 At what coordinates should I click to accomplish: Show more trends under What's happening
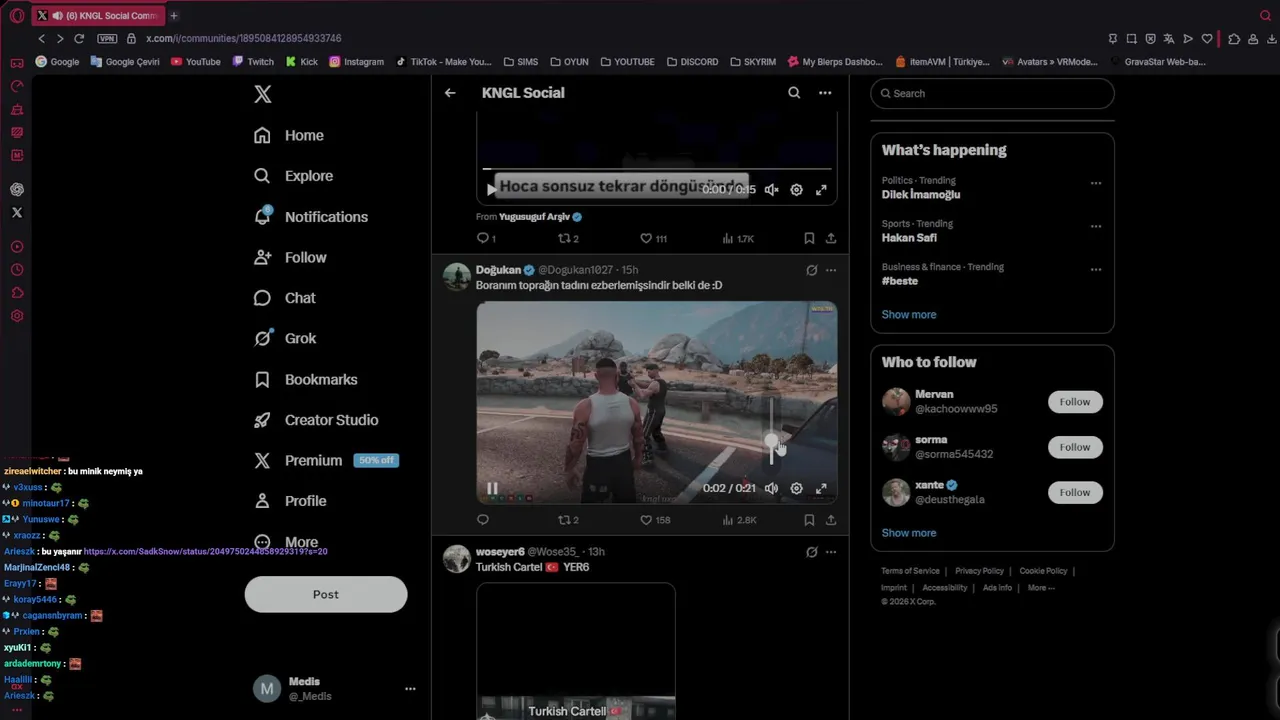[x=909, y=314]
